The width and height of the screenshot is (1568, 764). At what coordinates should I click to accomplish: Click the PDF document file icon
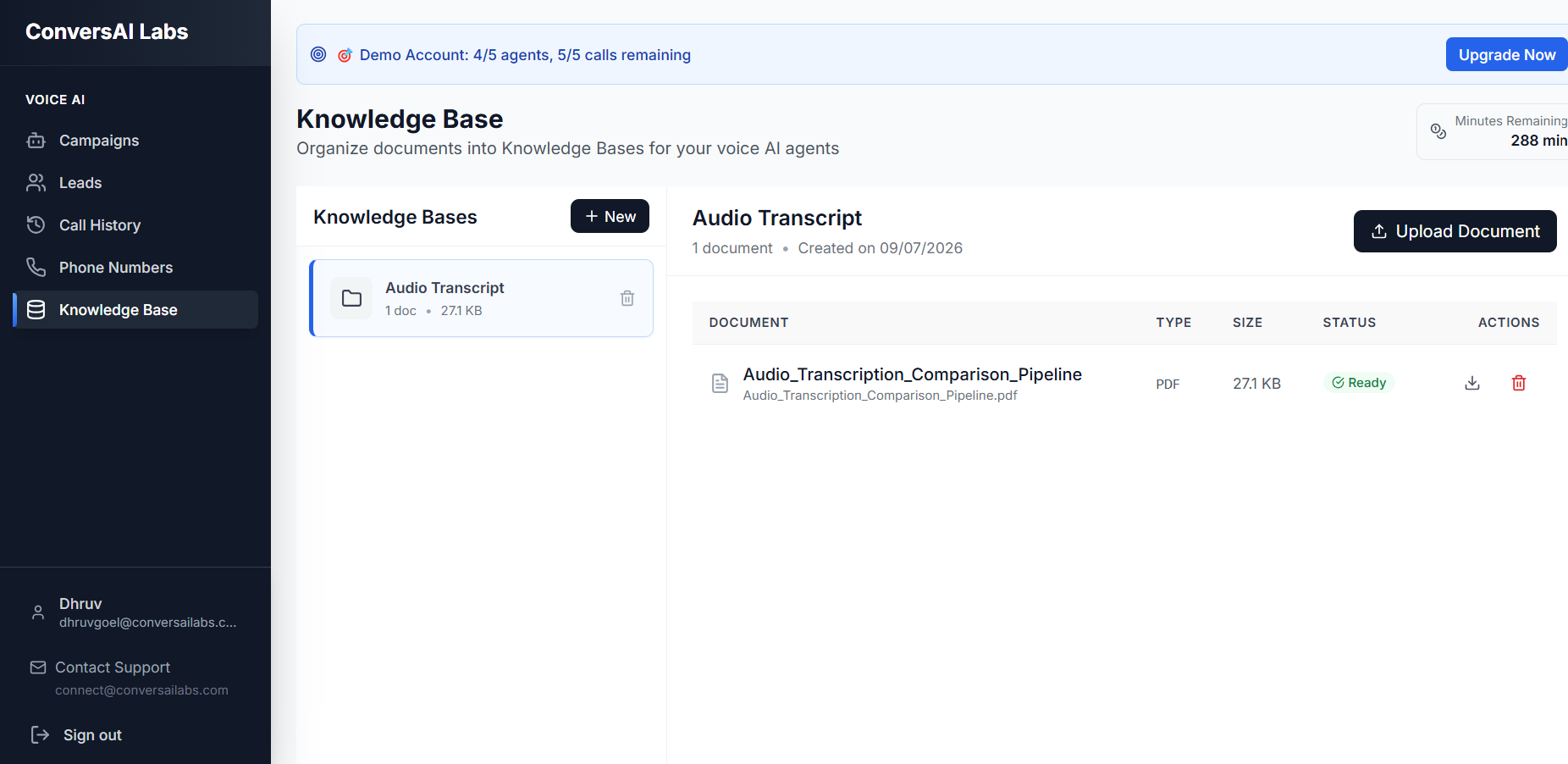pos(720,384)
